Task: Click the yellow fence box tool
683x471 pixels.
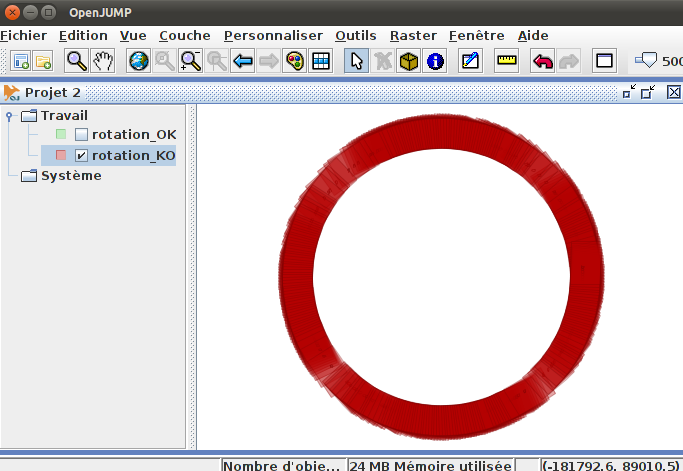Action: 409,61
